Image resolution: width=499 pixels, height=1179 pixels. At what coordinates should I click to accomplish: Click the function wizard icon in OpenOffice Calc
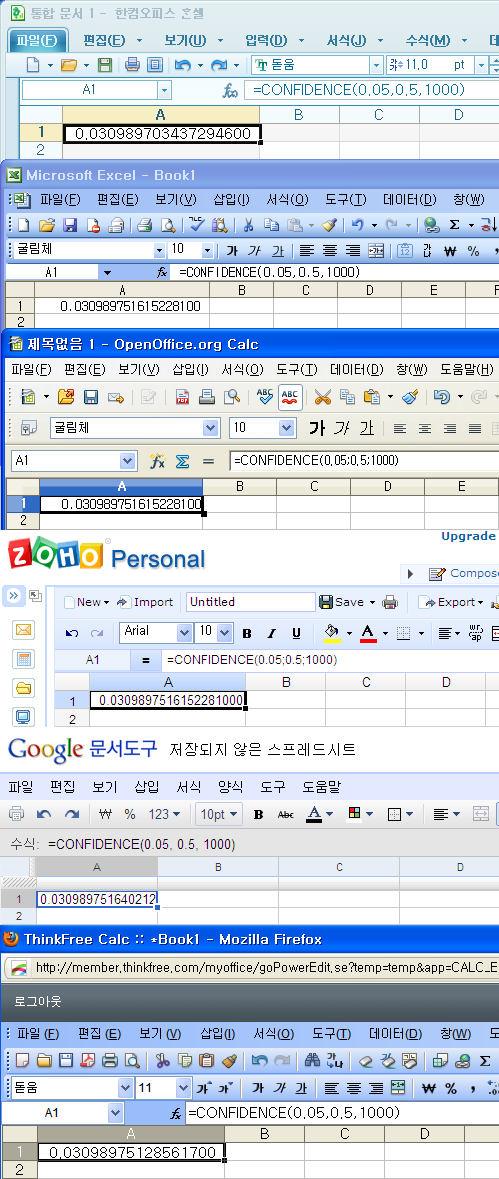157,461
